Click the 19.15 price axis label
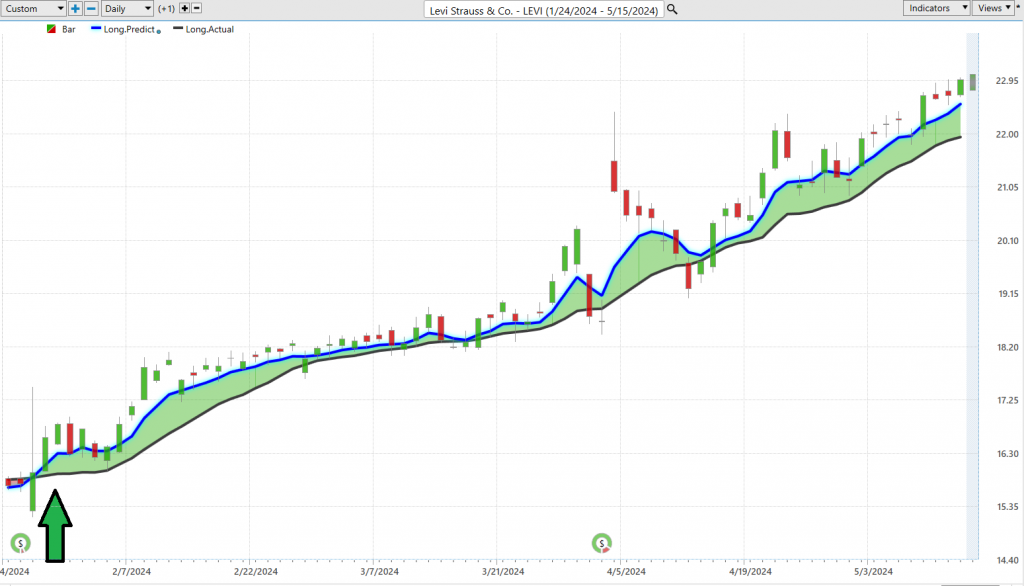Image resolution: width=1024 pixels, height=586 pixels. [x=1006, y=294]
